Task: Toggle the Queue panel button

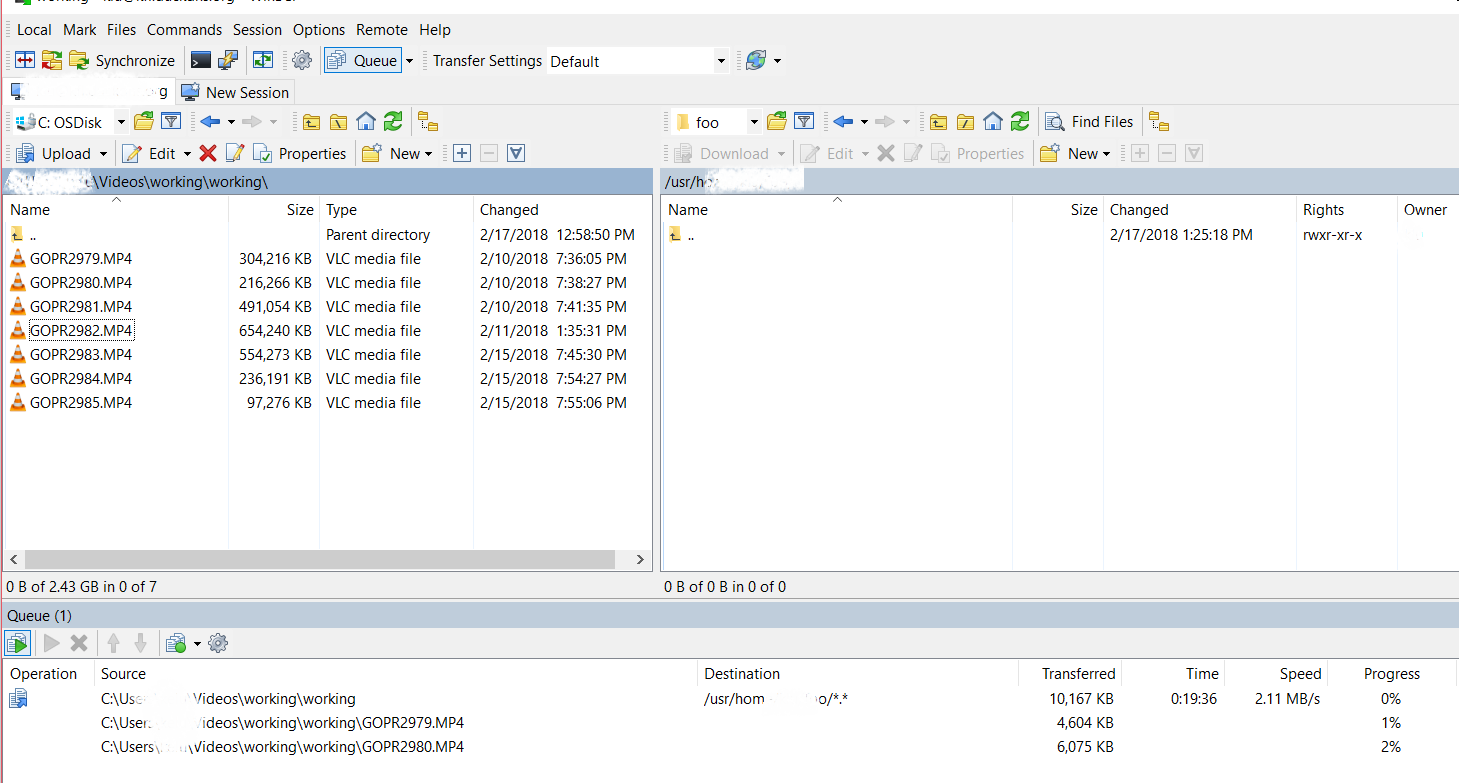Action: [x=364, y=61]
